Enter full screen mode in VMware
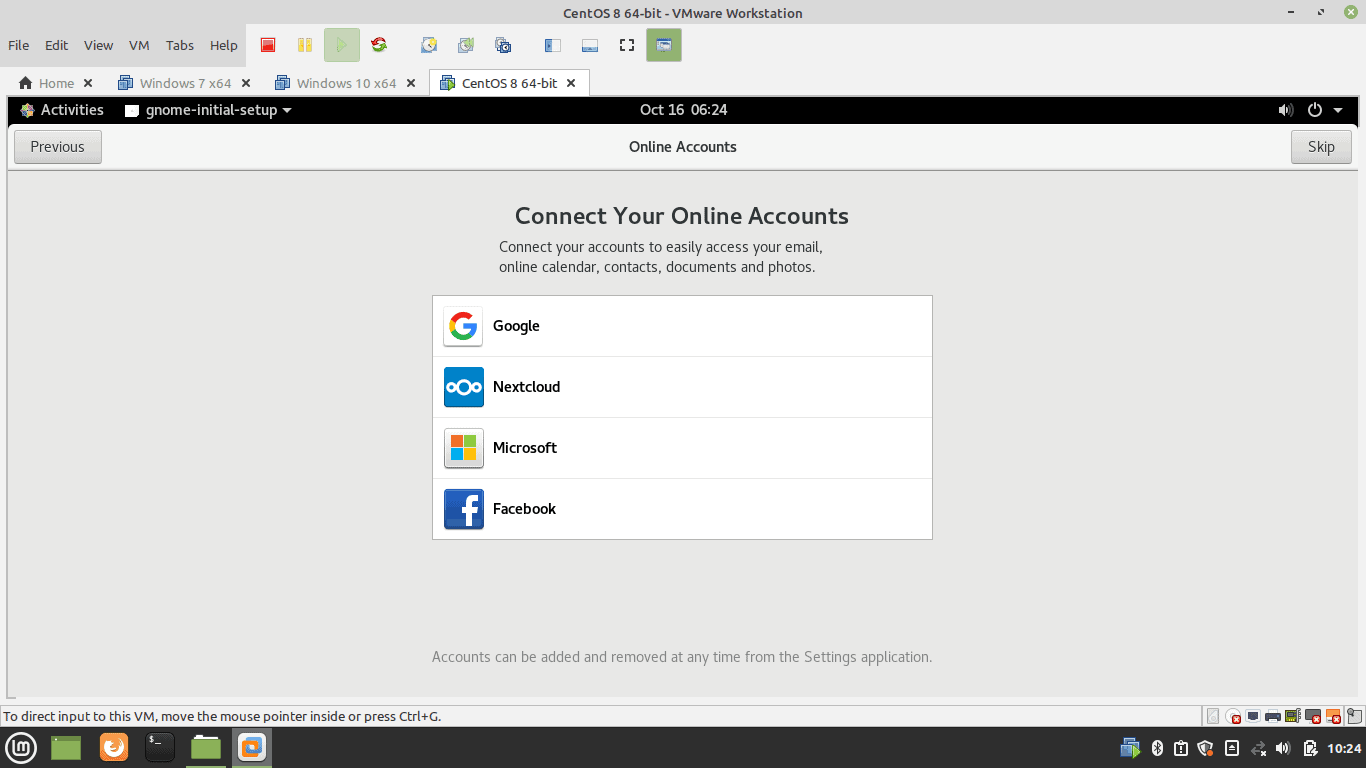The height and width of the screenshot is (768, 1366). tap(627, 45)
